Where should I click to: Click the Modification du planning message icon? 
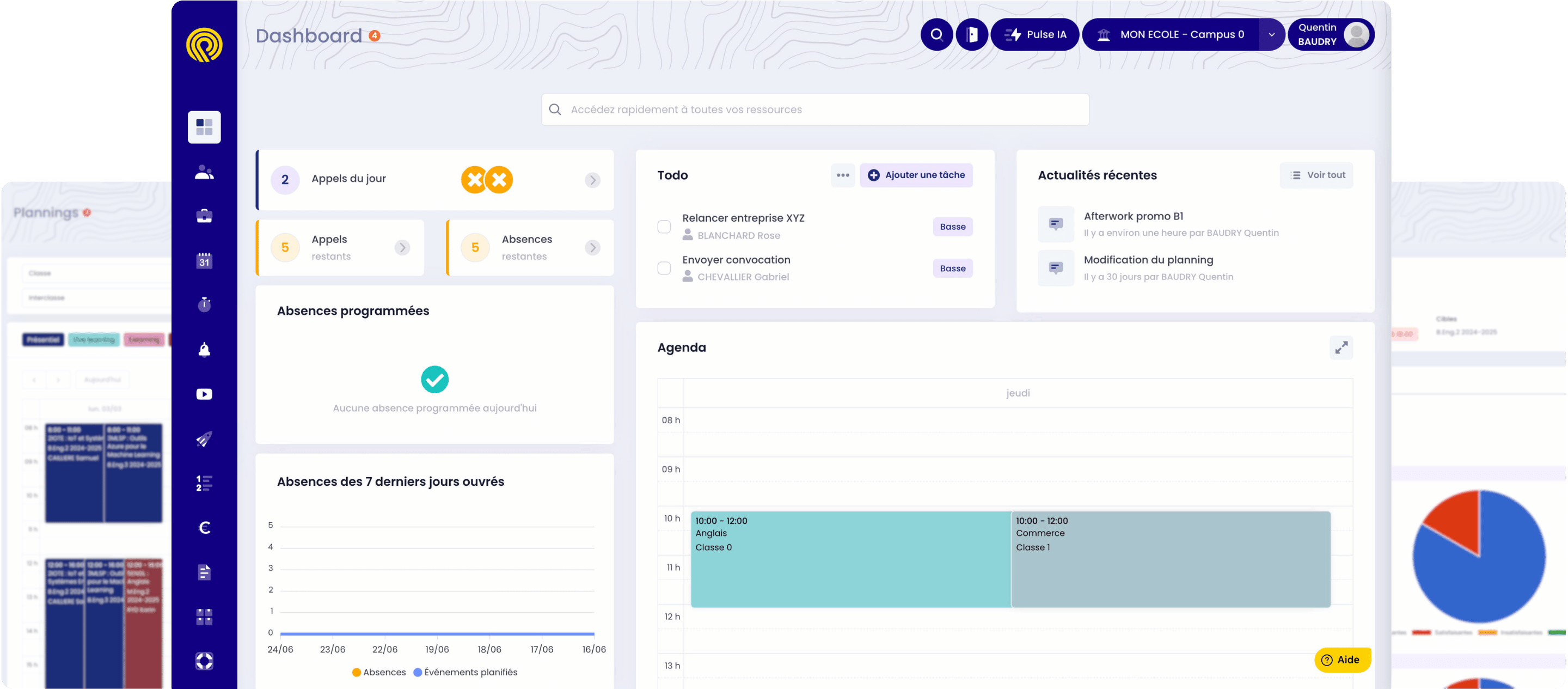tap(1056, 268)
